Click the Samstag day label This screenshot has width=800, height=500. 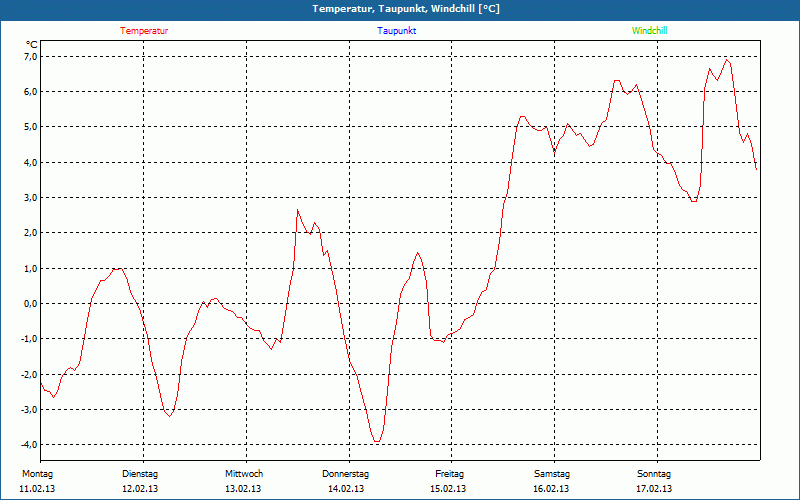click(552, 474)
